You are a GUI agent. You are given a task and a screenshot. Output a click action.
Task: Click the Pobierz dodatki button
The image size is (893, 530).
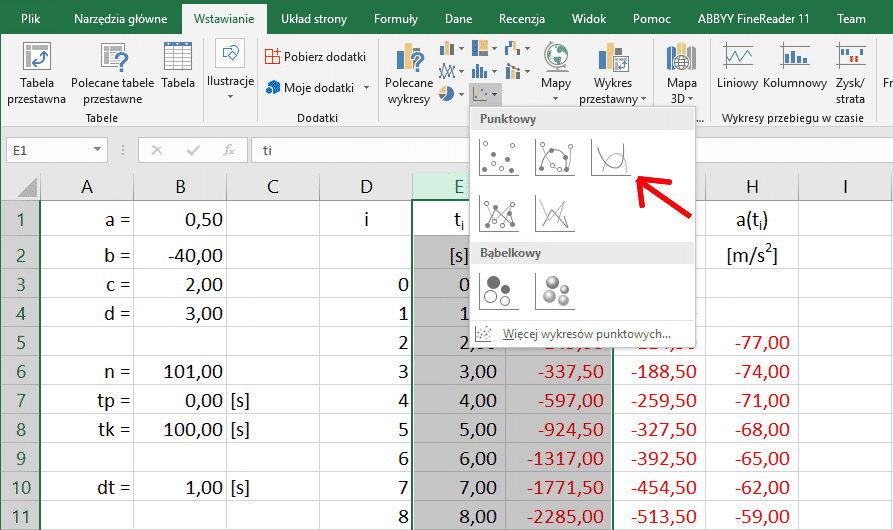316,57
